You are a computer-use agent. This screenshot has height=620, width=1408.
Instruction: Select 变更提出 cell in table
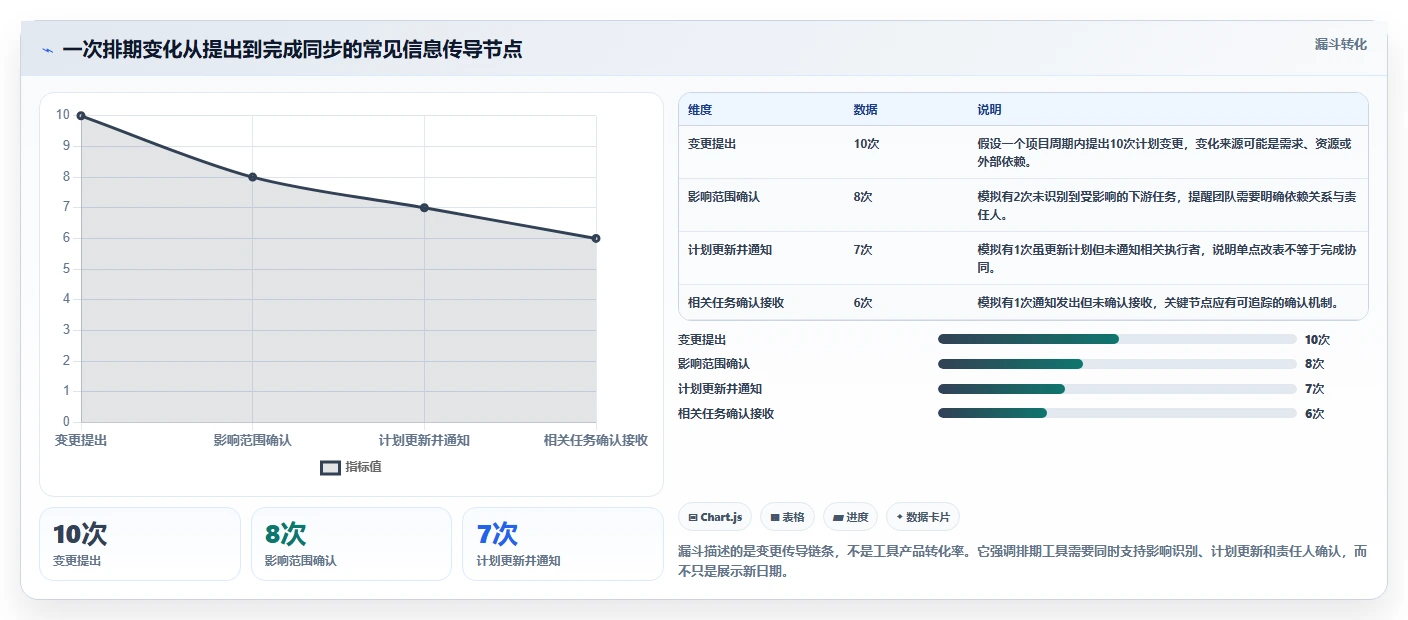[712, 144]
